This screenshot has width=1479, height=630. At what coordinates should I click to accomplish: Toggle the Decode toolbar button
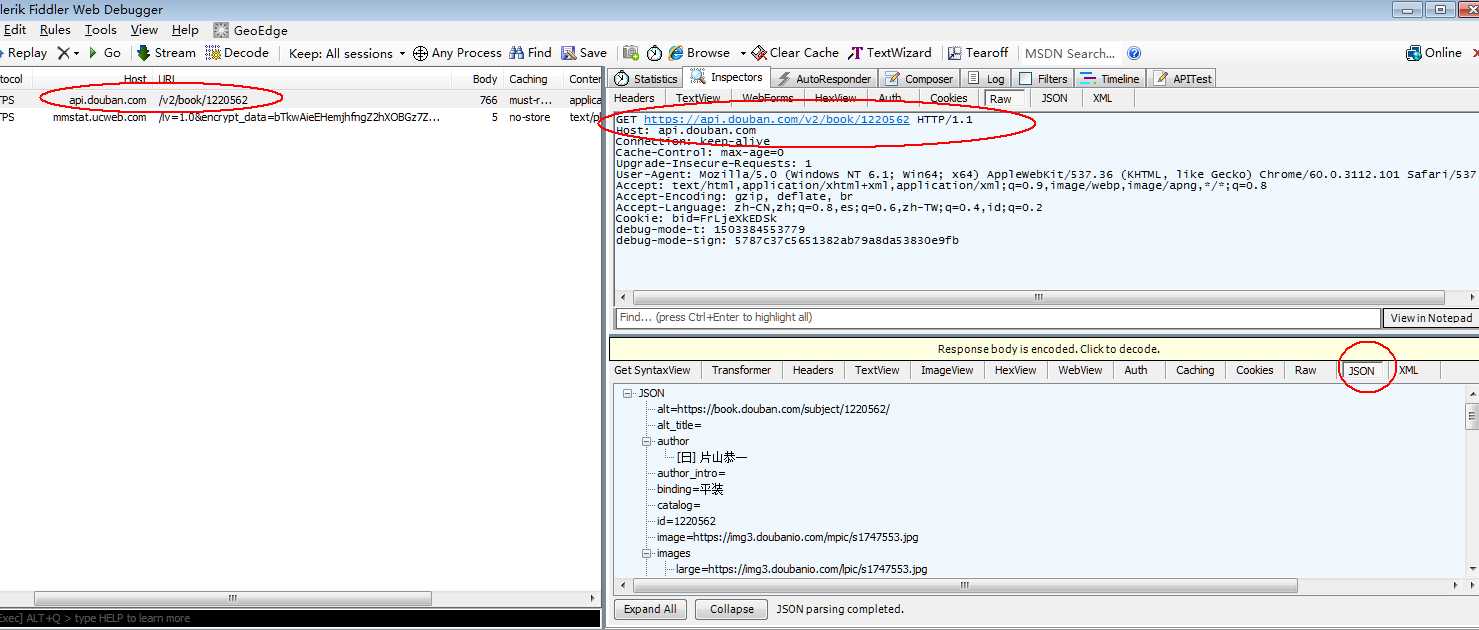tap(237, 53)
